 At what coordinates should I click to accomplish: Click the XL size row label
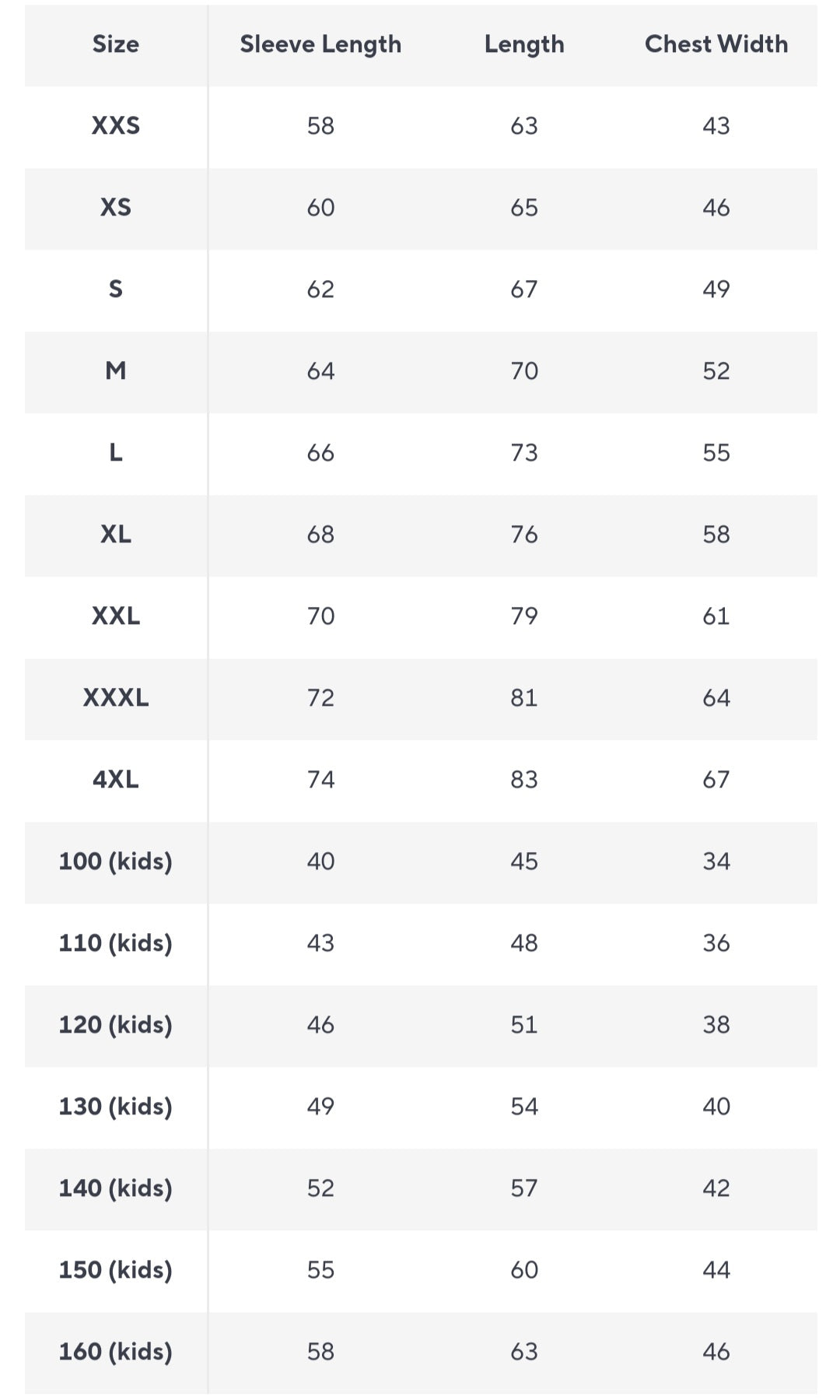116,535
